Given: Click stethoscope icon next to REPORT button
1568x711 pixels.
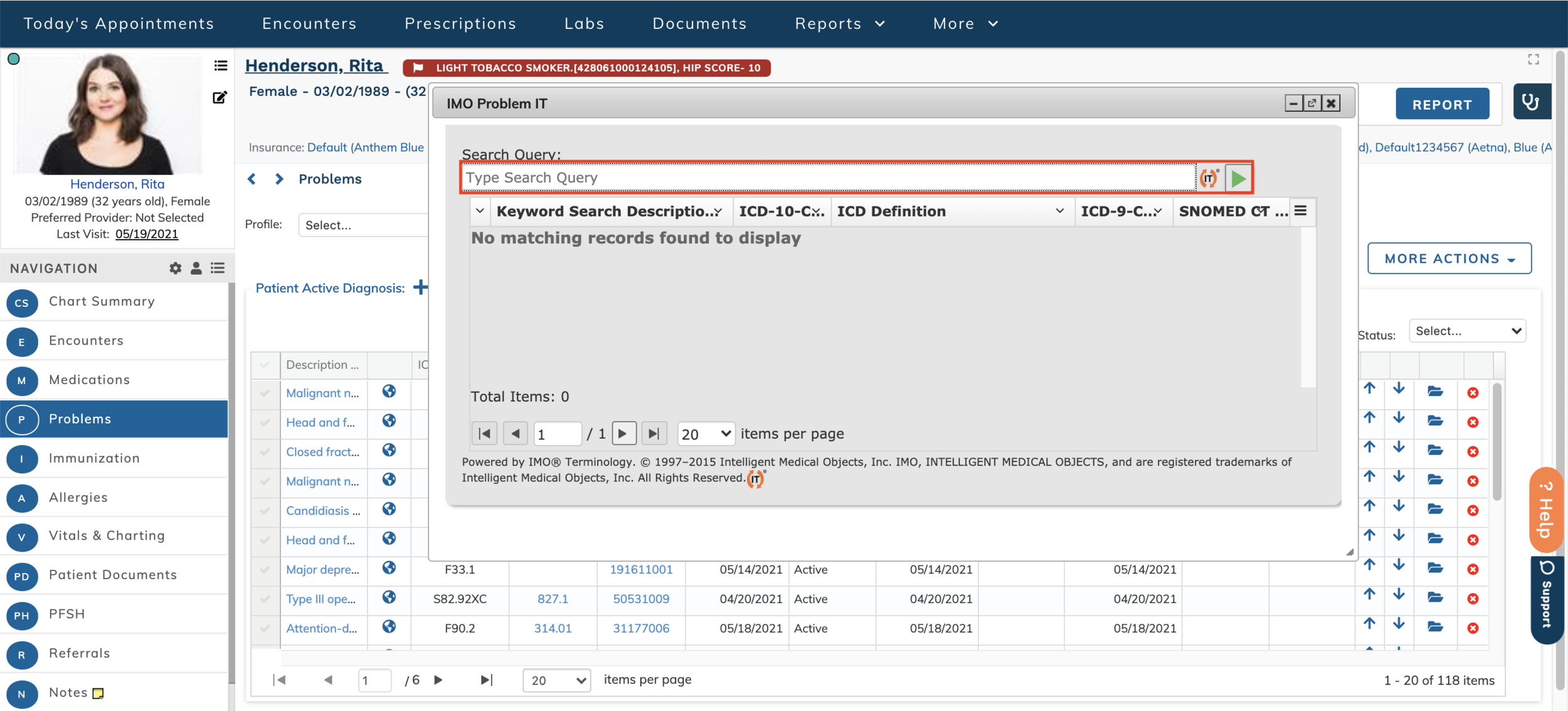Looking at the screenshot, I should tap(1531, 102).
